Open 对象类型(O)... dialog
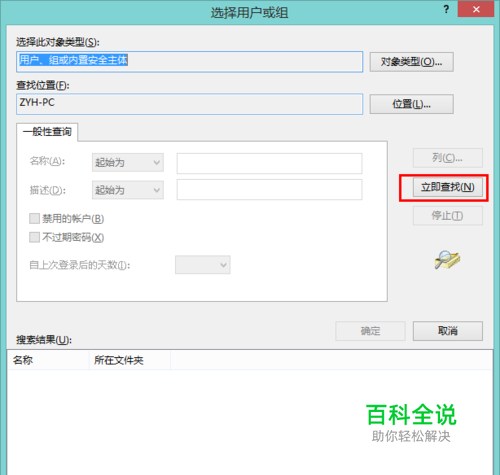 (411, 62)
